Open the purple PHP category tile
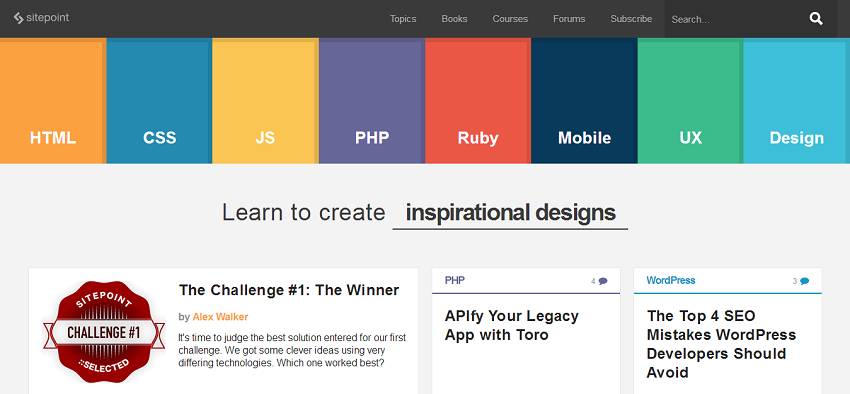 click(x=371, y=101)
